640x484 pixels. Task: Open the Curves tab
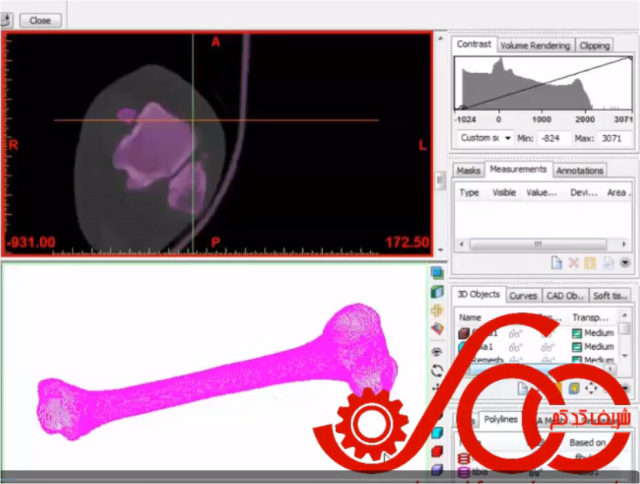523,296
